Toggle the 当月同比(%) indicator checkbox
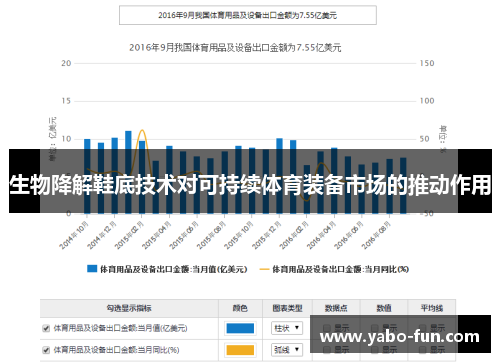Image resolution: width=500 pixels, height=362 pixels. tap(46, 350)
